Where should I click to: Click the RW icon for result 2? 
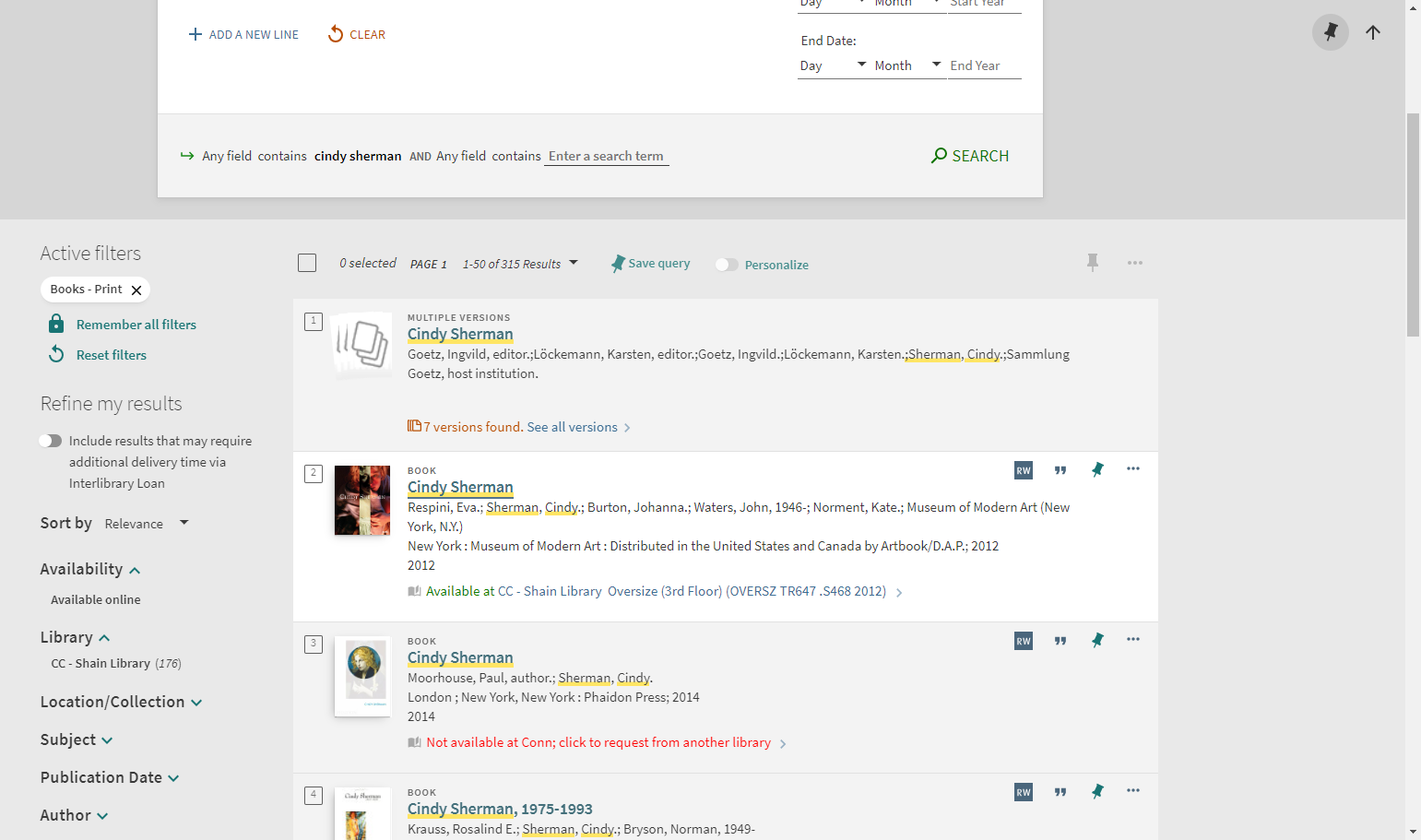click(x=1024, y=470)
